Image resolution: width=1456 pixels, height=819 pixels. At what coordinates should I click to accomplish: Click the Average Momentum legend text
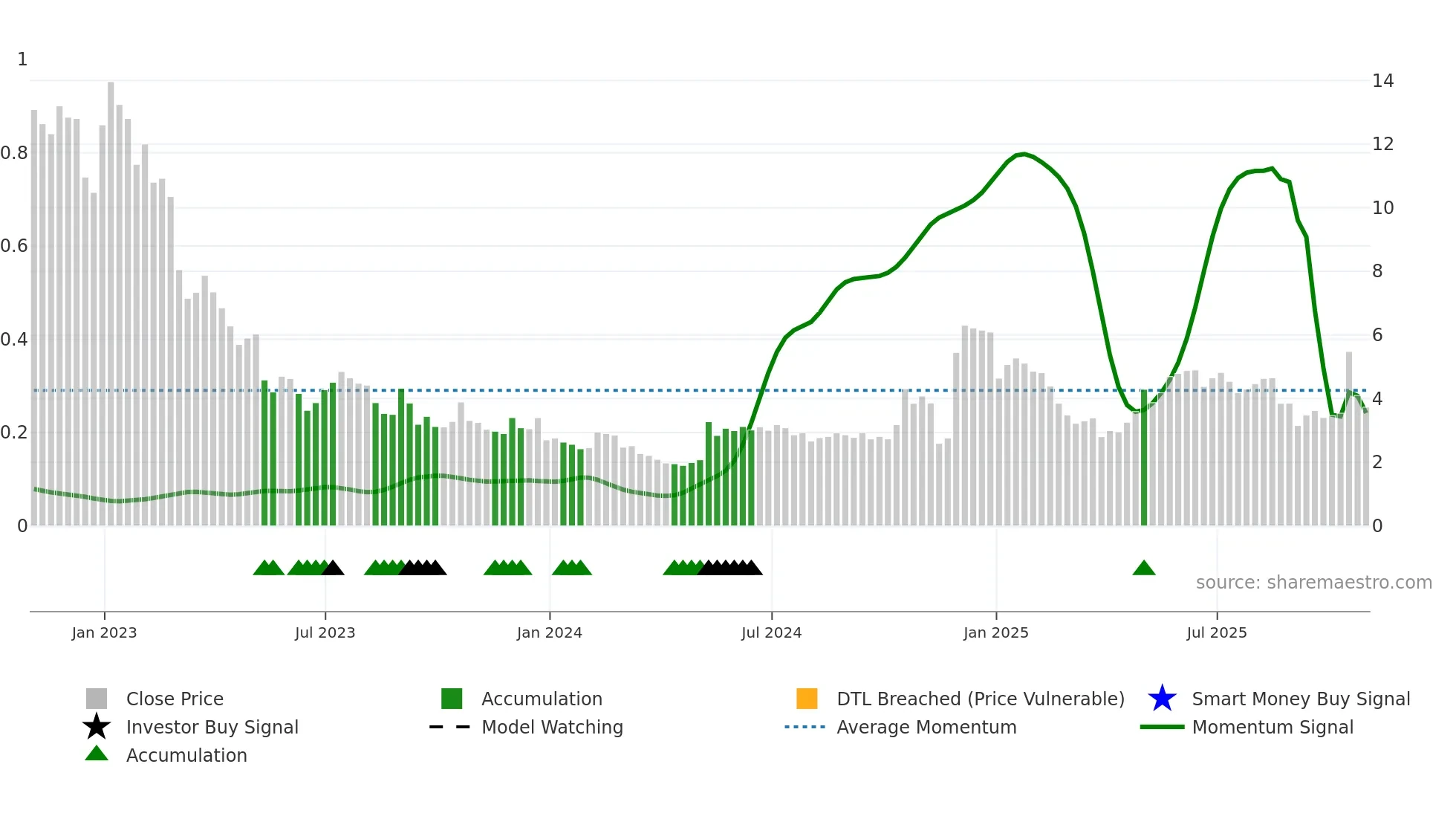(926, 727)
